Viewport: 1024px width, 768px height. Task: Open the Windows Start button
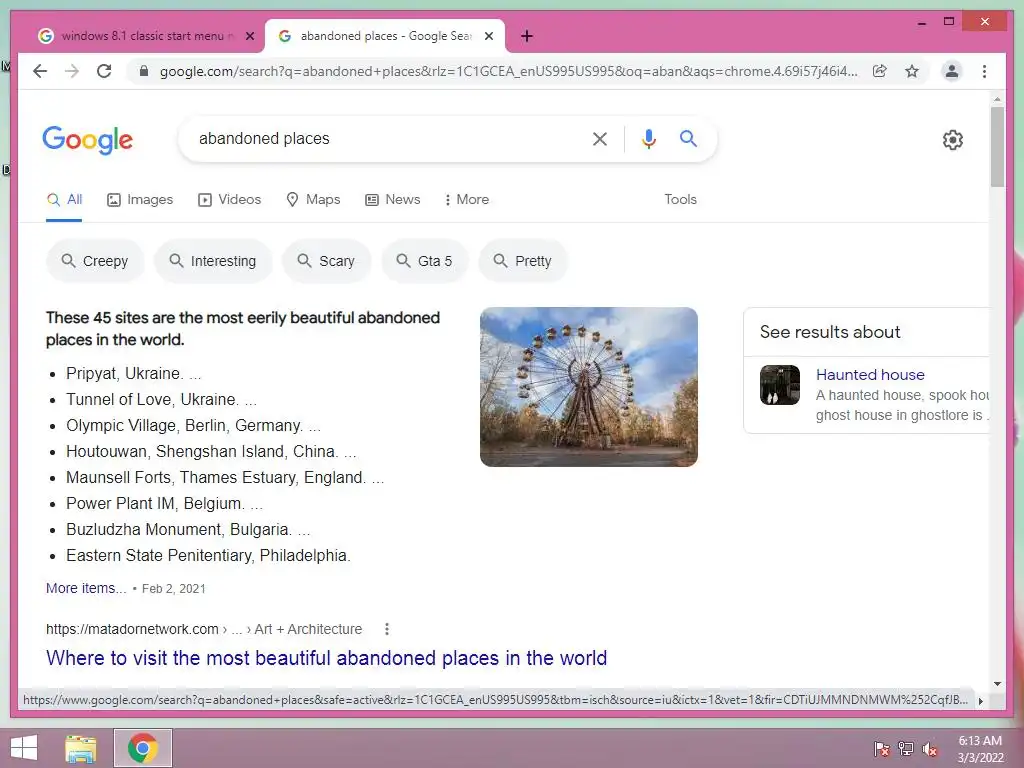(x=24, y=748)
